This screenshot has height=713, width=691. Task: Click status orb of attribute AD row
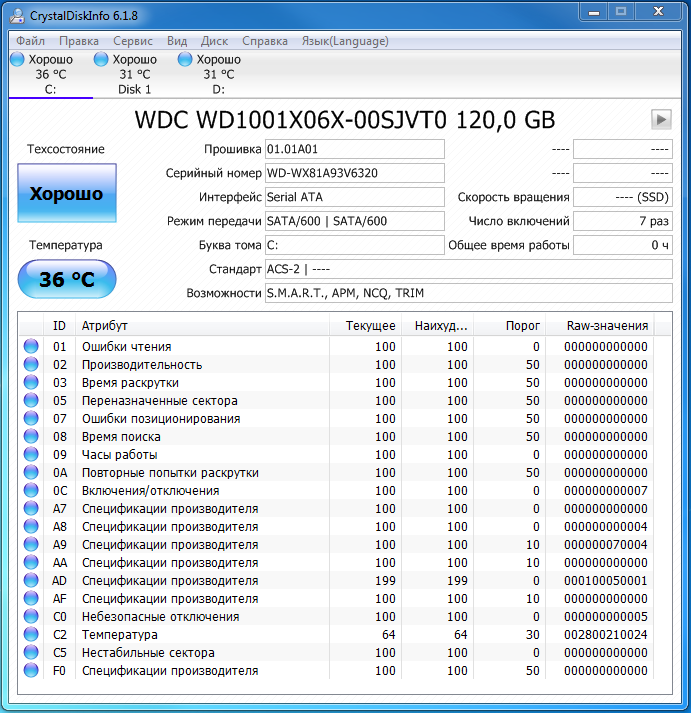pyautogui.click(x=31, y=580)
